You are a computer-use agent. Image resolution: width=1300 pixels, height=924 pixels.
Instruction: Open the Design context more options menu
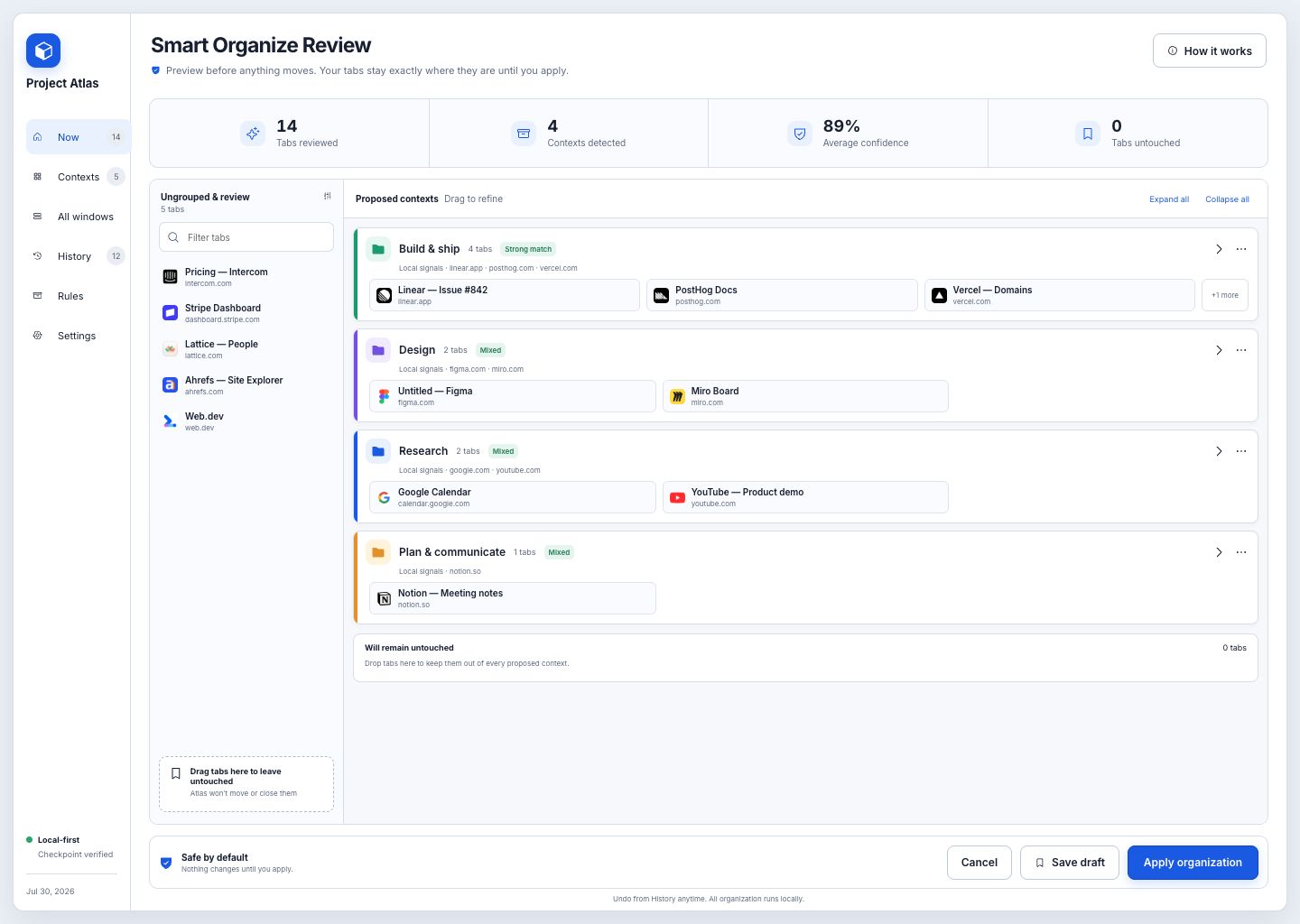[x=1241, y=350]
